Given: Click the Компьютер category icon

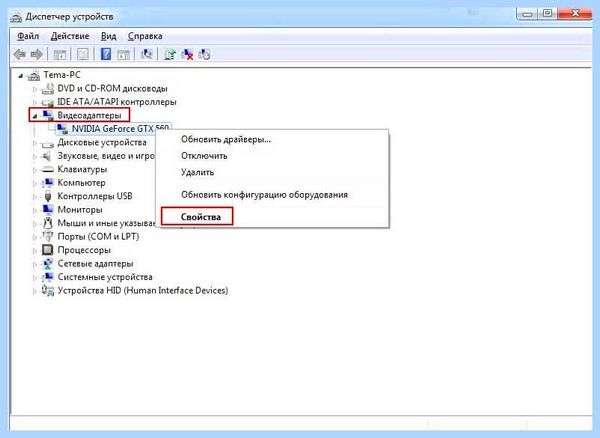Looking at the screenshot, I should [48, 183].
